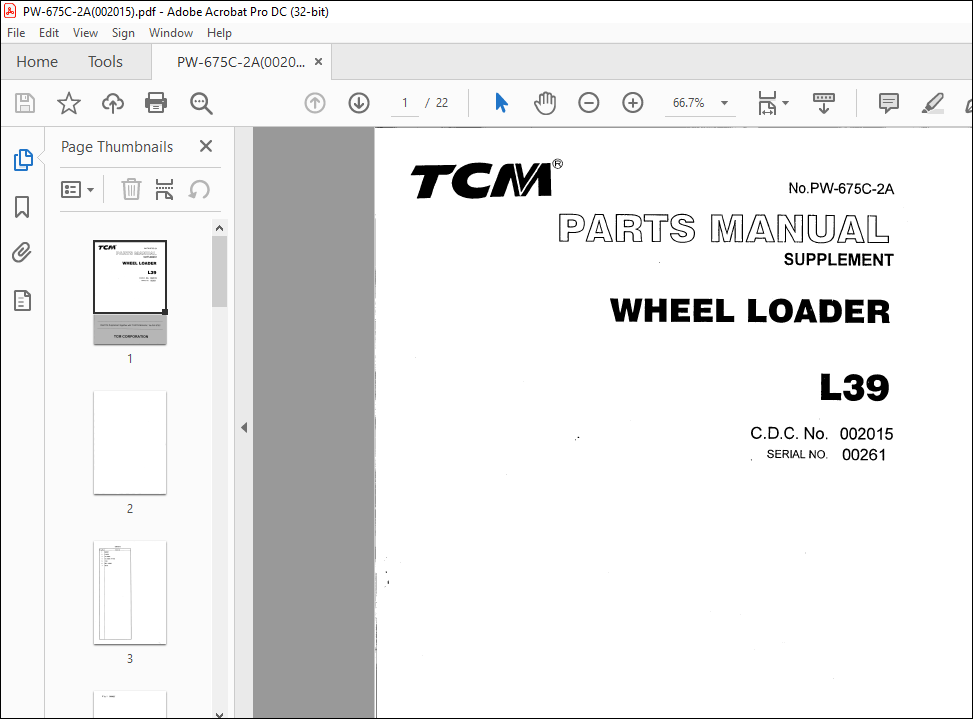Click the thumbnail panel scrollbar handle

(219, 271)
